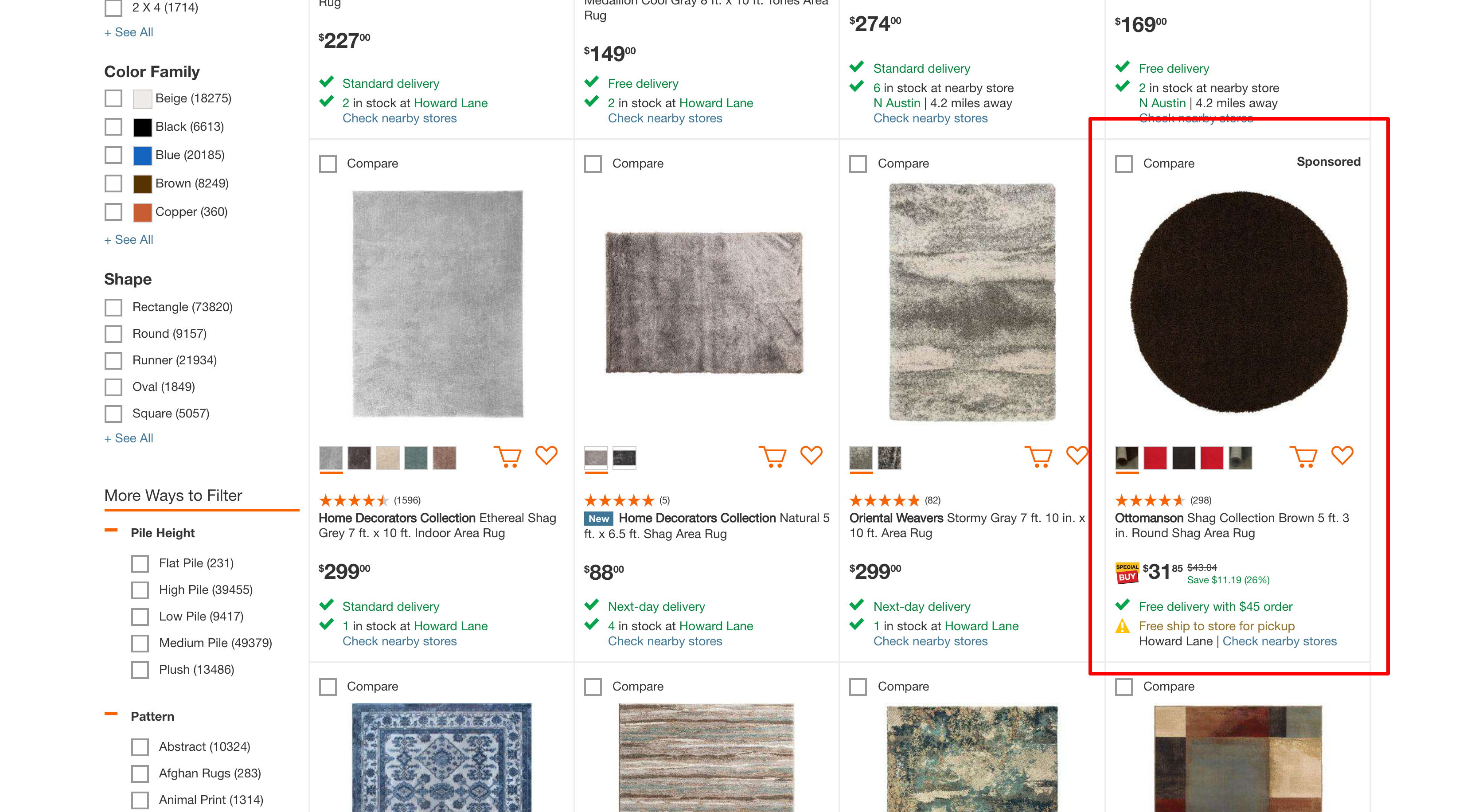Viewport: 1467px width, 812px height.
Task: Open Check nearby stores for Ottomanson rug
Action: 1279,641
